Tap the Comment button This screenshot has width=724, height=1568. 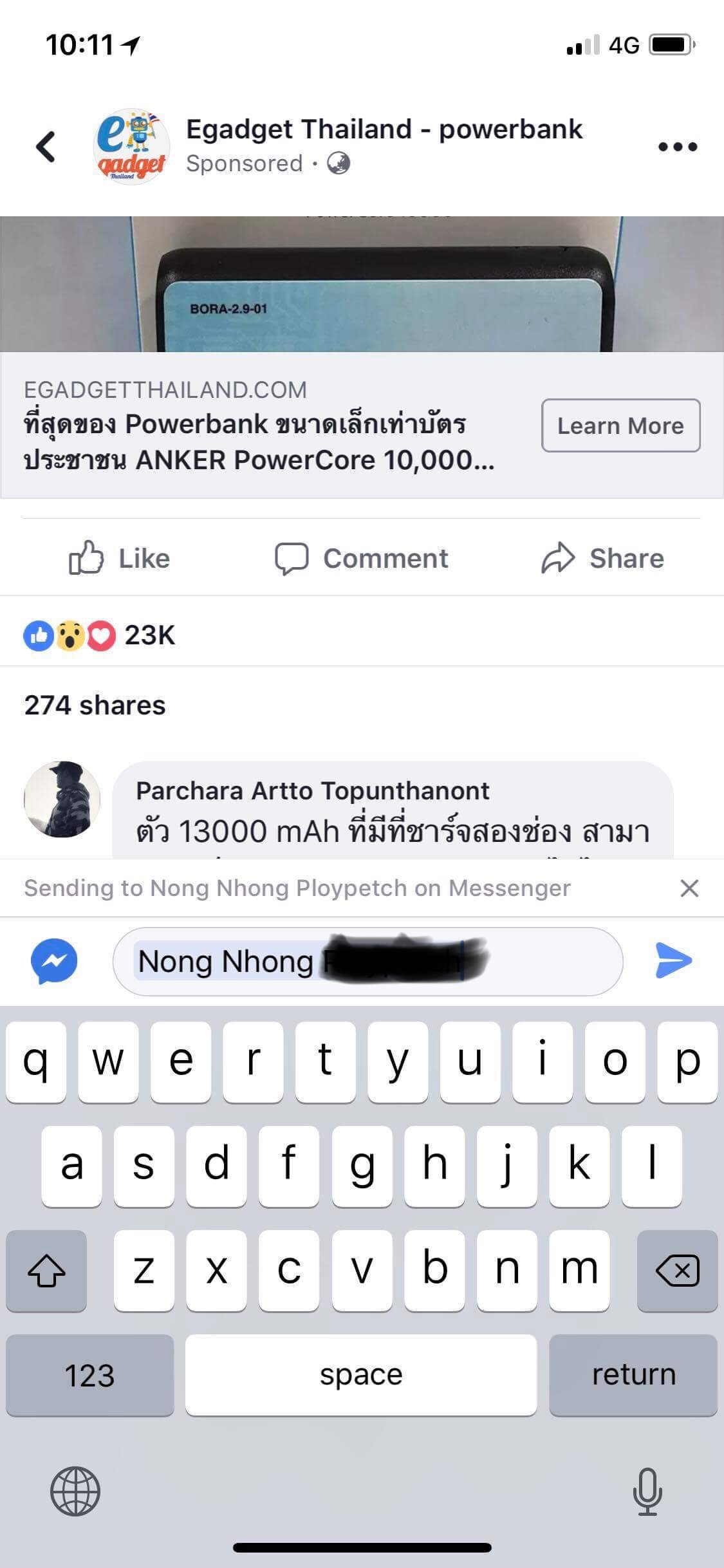[361, 558]
